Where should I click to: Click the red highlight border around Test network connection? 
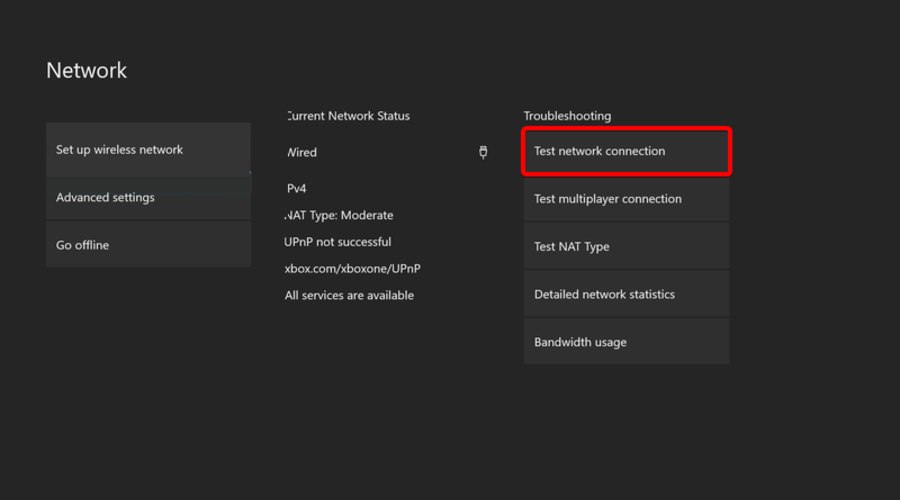(626, 129)
